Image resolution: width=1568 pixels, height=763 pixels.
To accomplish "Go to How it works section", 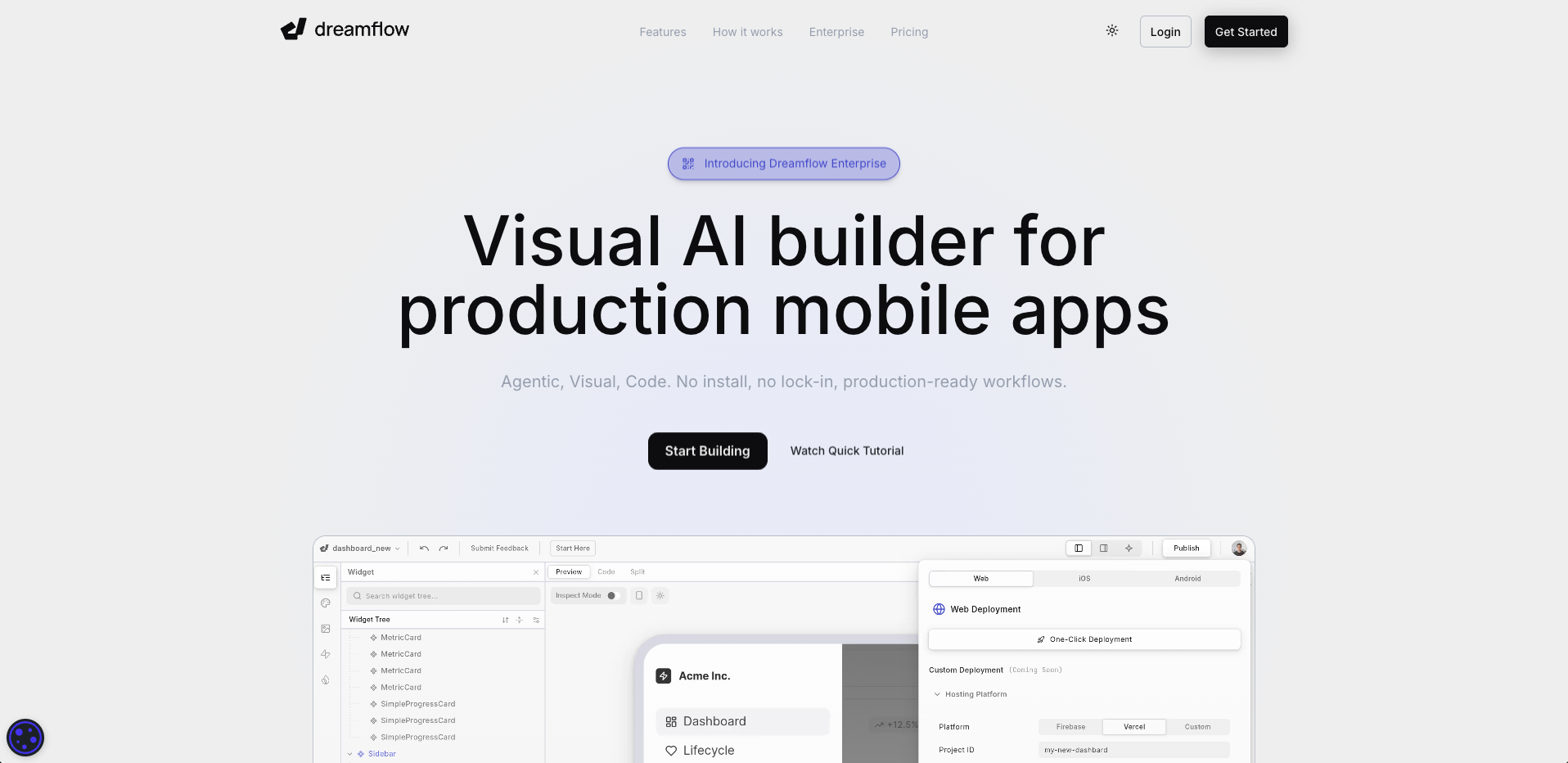I will [x=748, y=32].
